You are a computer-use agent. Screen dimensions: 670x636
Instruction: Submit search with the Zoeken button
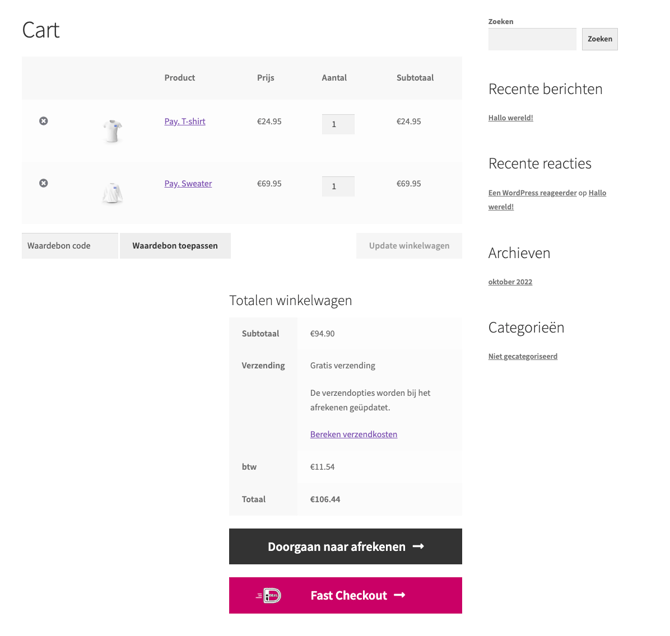tap(599, 39)
